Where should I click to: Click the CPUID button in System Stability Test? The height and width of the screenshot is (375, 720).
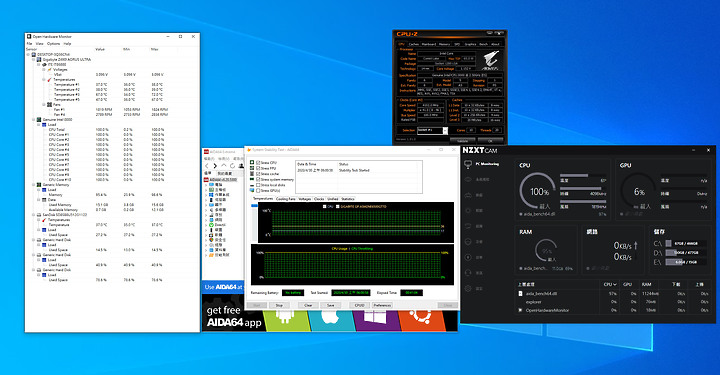tap(360, 305)
